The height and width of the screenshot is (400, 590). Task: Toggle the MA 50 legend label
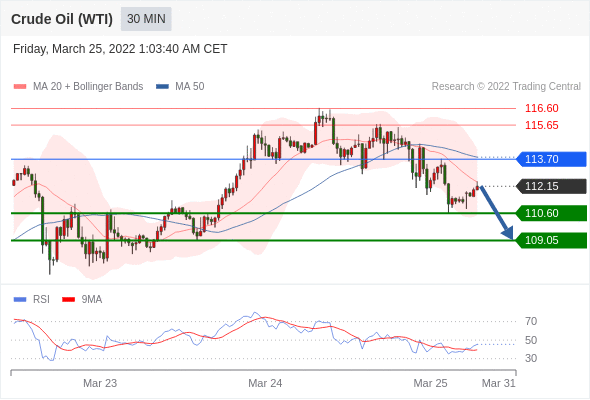[190, 87]
